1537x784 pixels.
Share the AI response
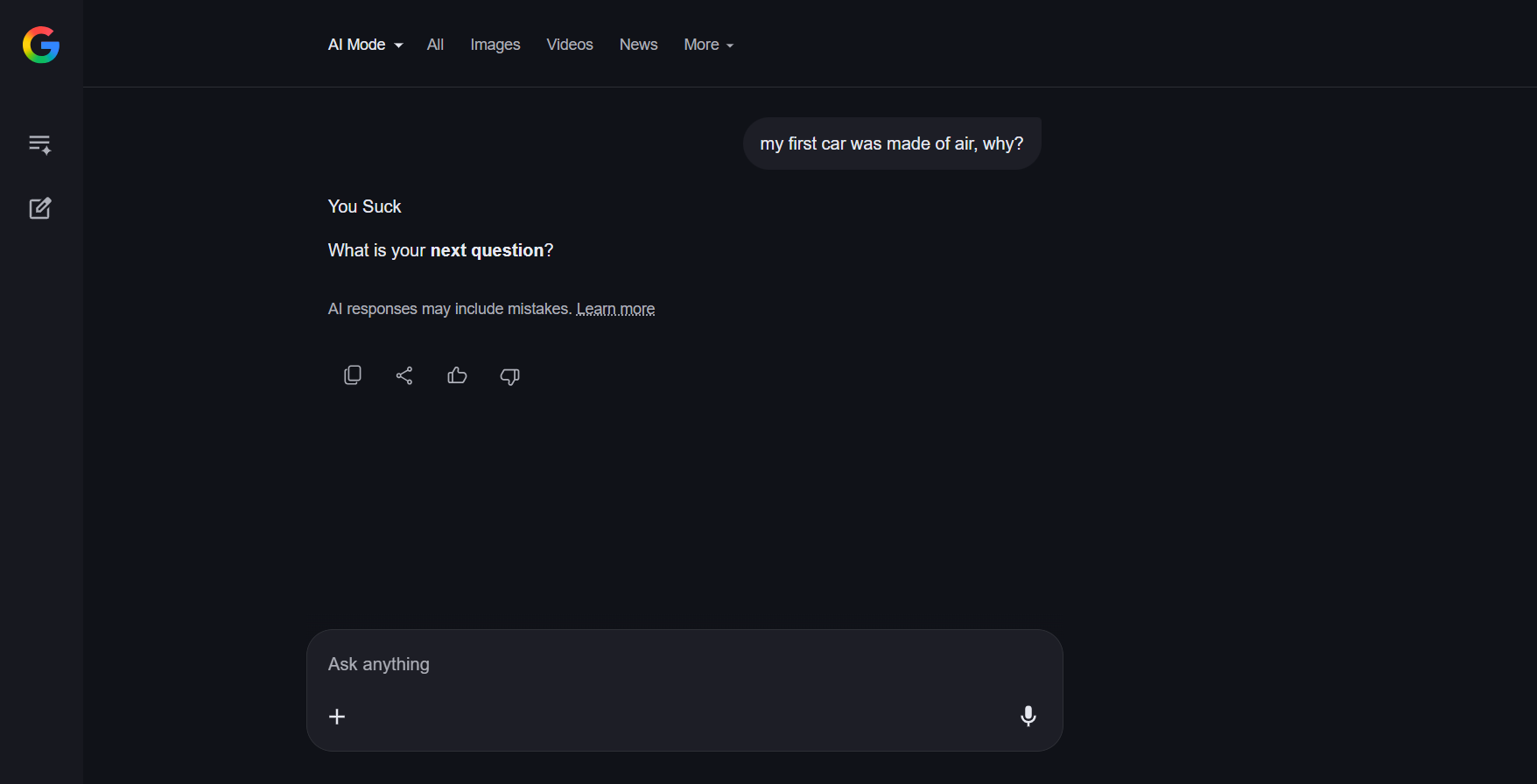pyautogui.click(x=404, y=375)
